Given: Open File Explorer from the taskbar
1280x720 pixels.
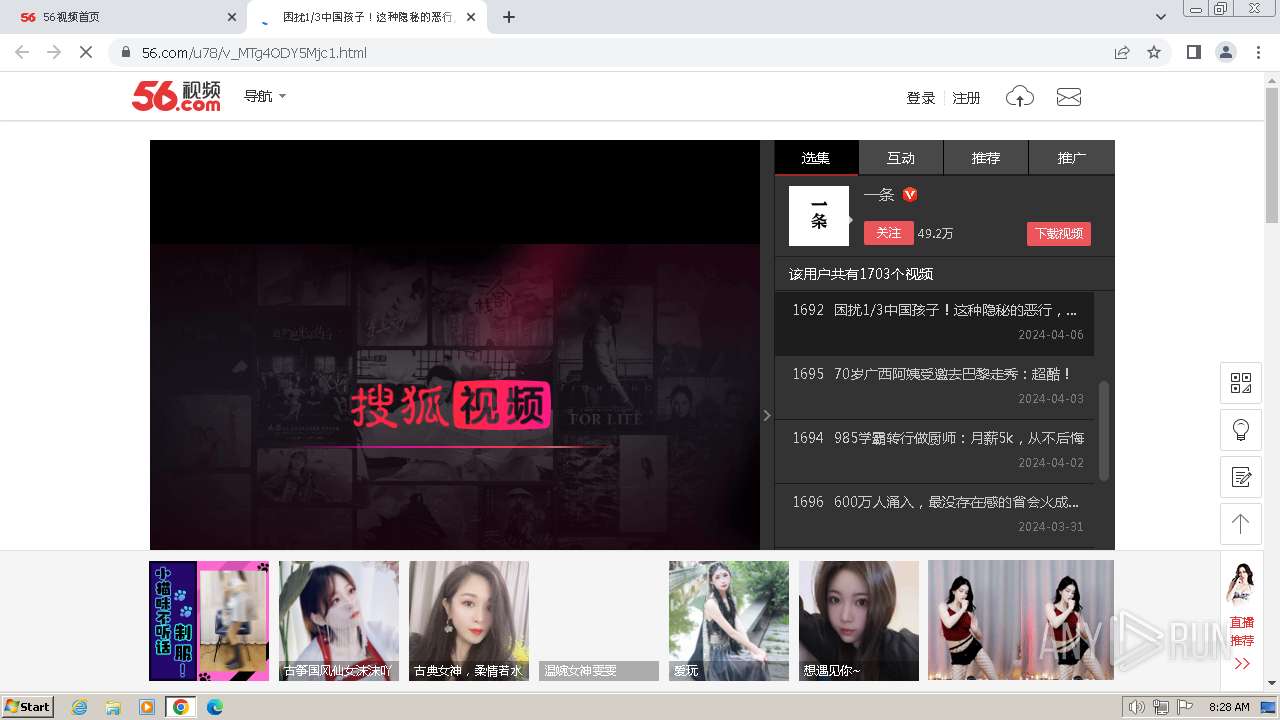Looking at the screenshot, I should pyautogui.click(x=113, y=707).
